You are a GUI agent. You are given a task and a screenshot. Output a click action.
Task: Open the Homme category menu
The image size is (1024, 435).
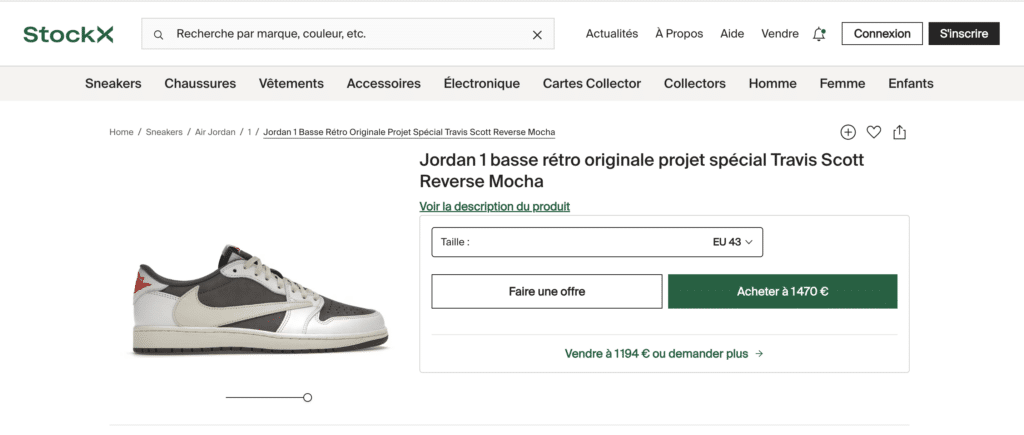(773, 84)
